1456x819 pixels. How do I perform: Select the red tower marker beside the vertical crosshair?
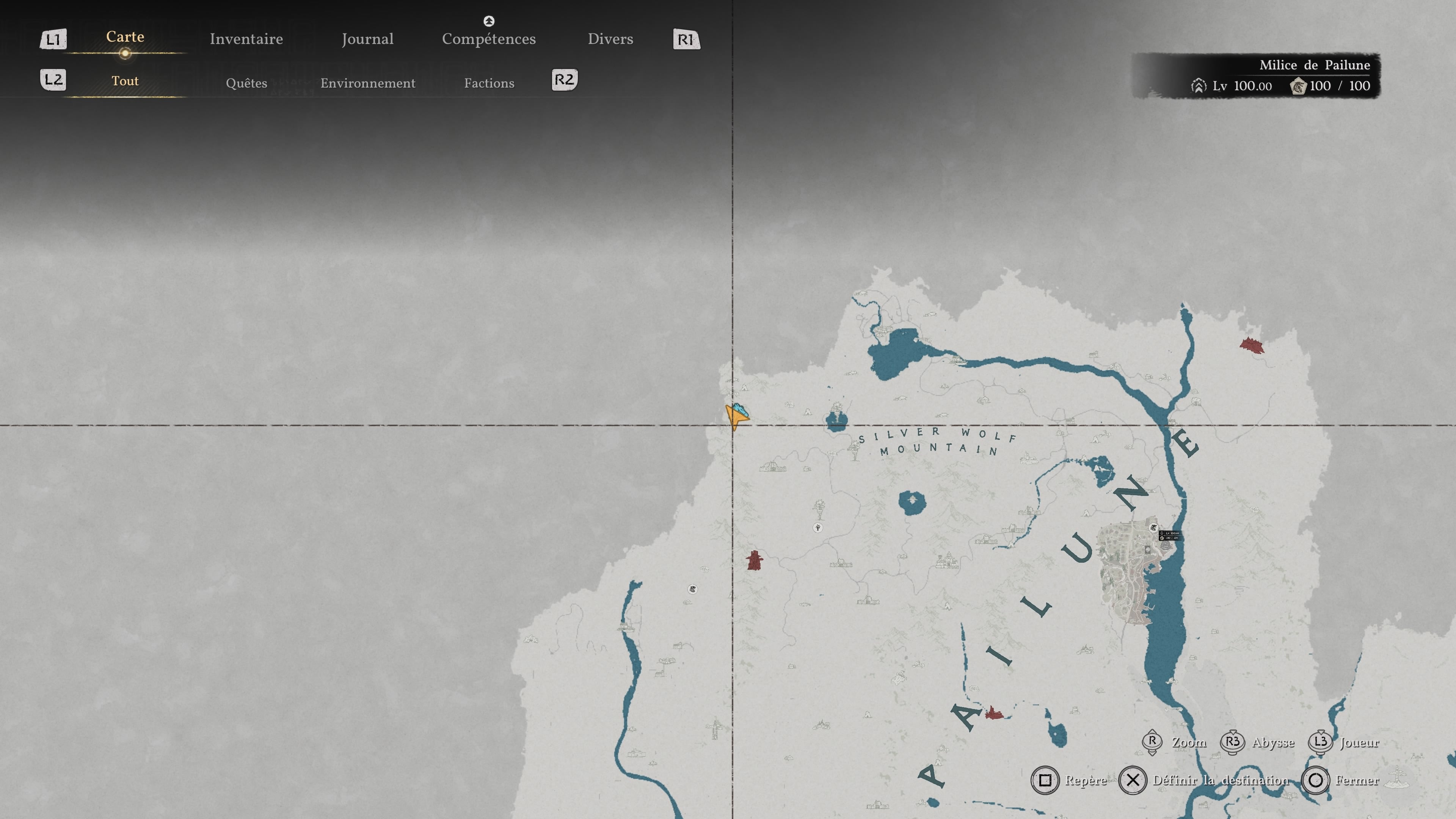755,560
